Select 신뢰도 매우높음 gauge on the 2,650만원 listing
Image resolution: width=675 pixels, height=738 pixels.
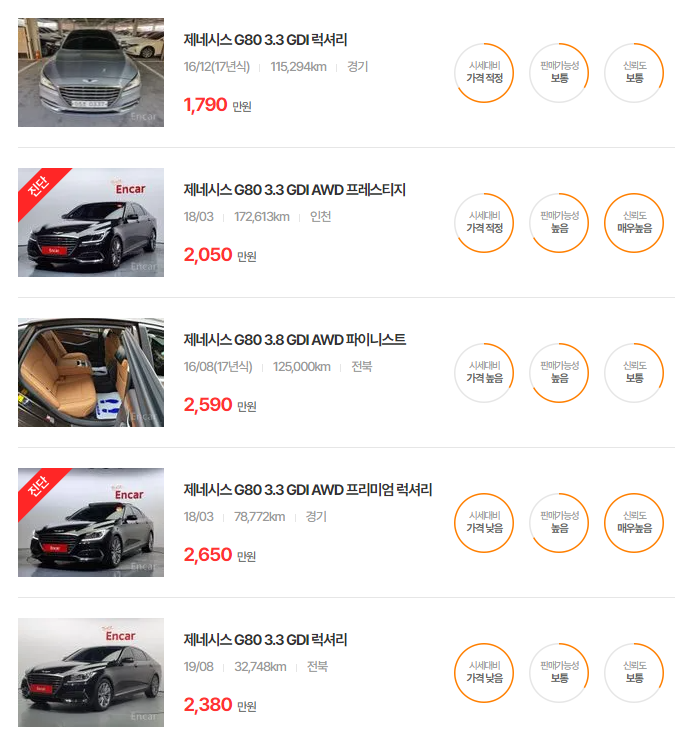pos(634,523)
